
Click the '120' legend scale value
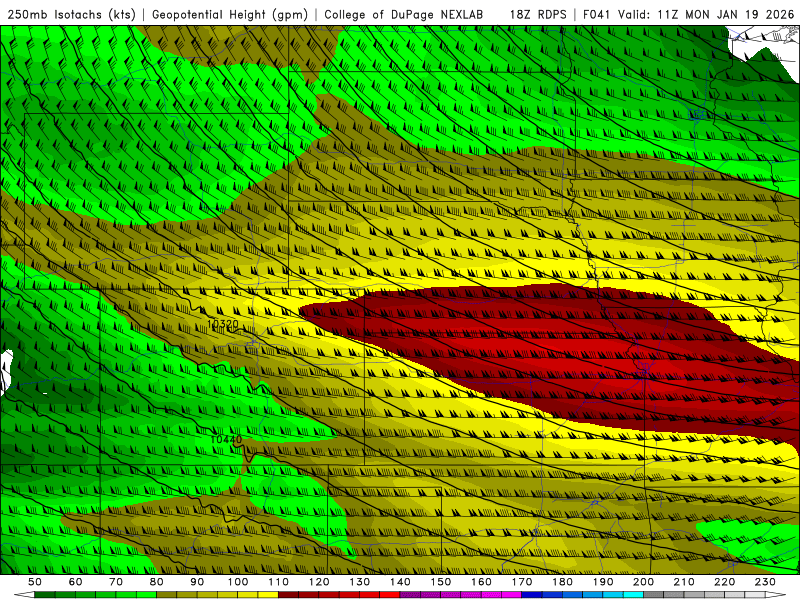coord(319,582)
